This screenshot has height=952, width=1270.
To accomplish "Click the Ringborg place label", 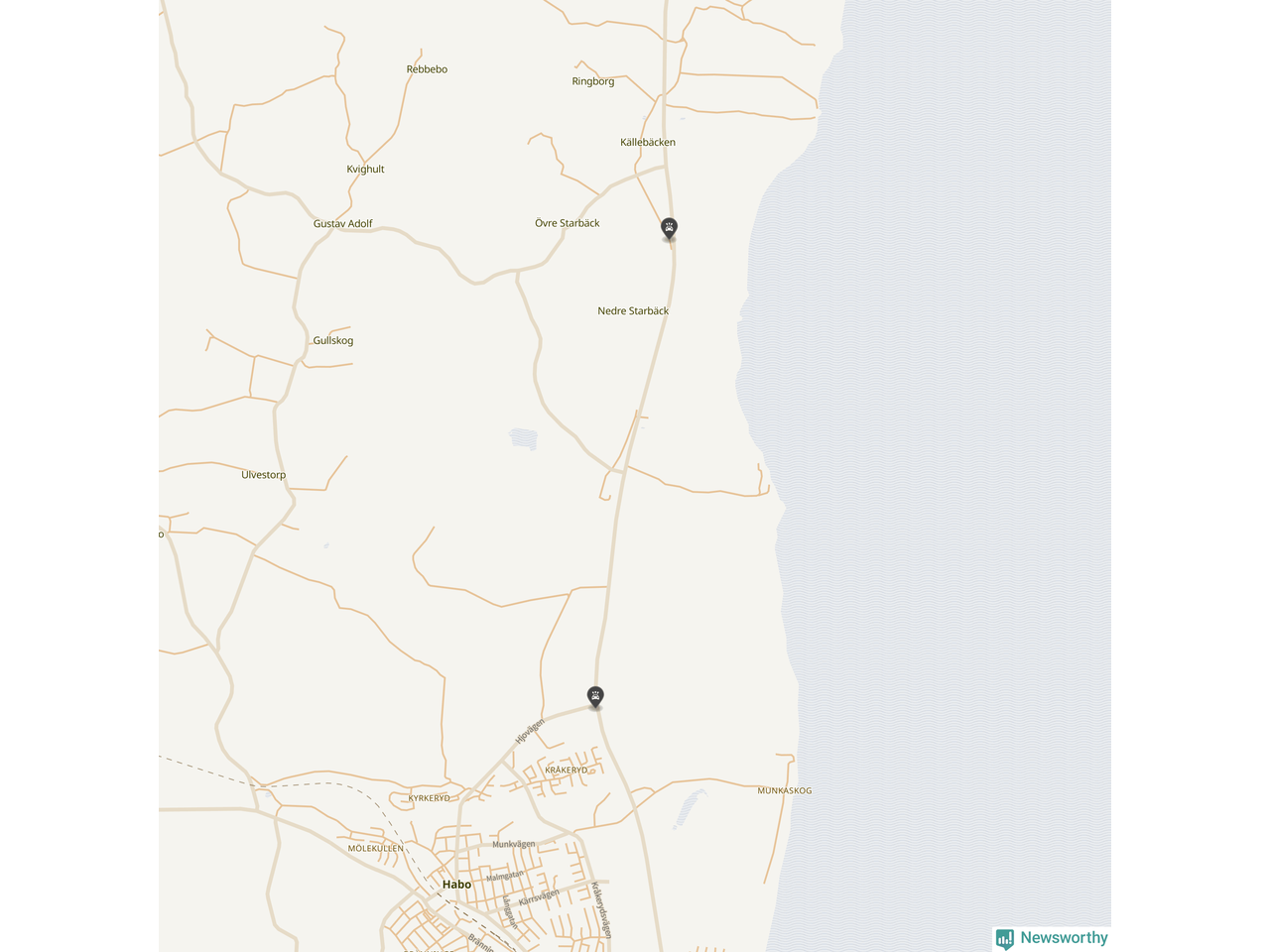I will tap(593, 81).
